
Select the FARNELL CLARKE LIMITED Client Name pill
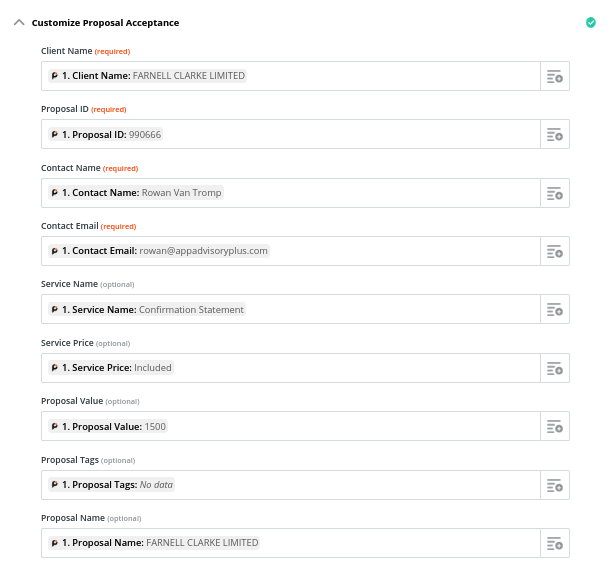click(147, 75)
